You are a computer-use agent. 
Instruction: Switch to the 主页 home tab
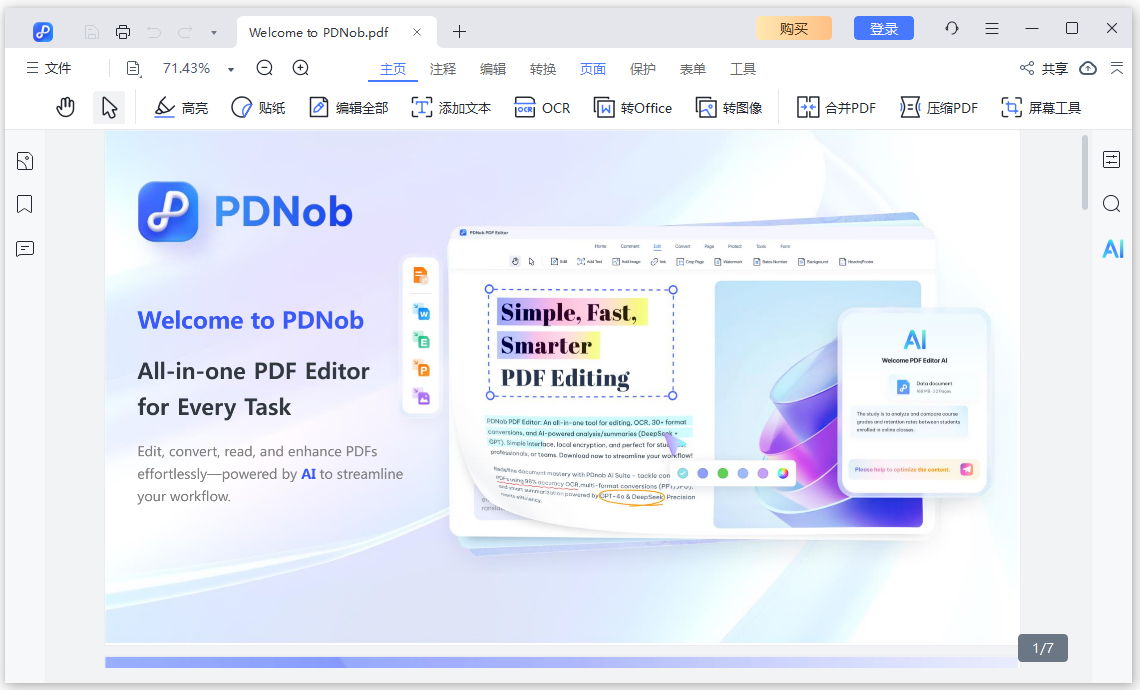(x=393, y=69)
